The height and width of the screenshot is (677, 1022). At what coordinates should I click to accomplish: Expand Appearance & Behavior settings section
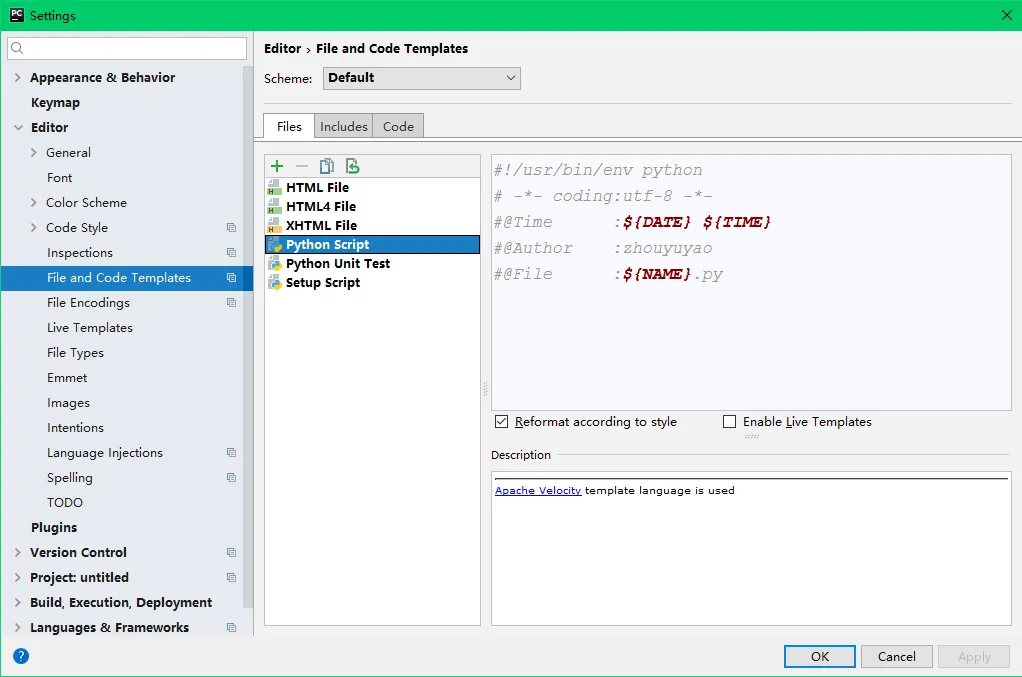18,78
